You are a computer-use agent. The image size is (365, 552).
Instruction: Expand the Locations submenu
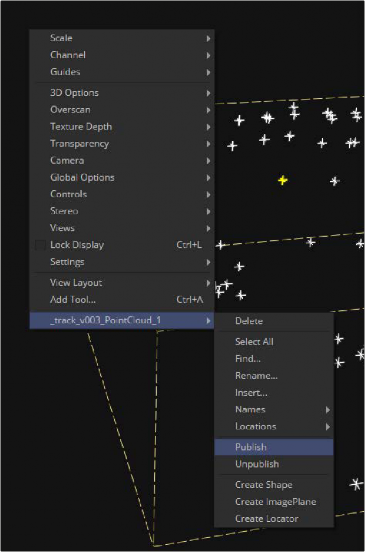tap(274, 427)
